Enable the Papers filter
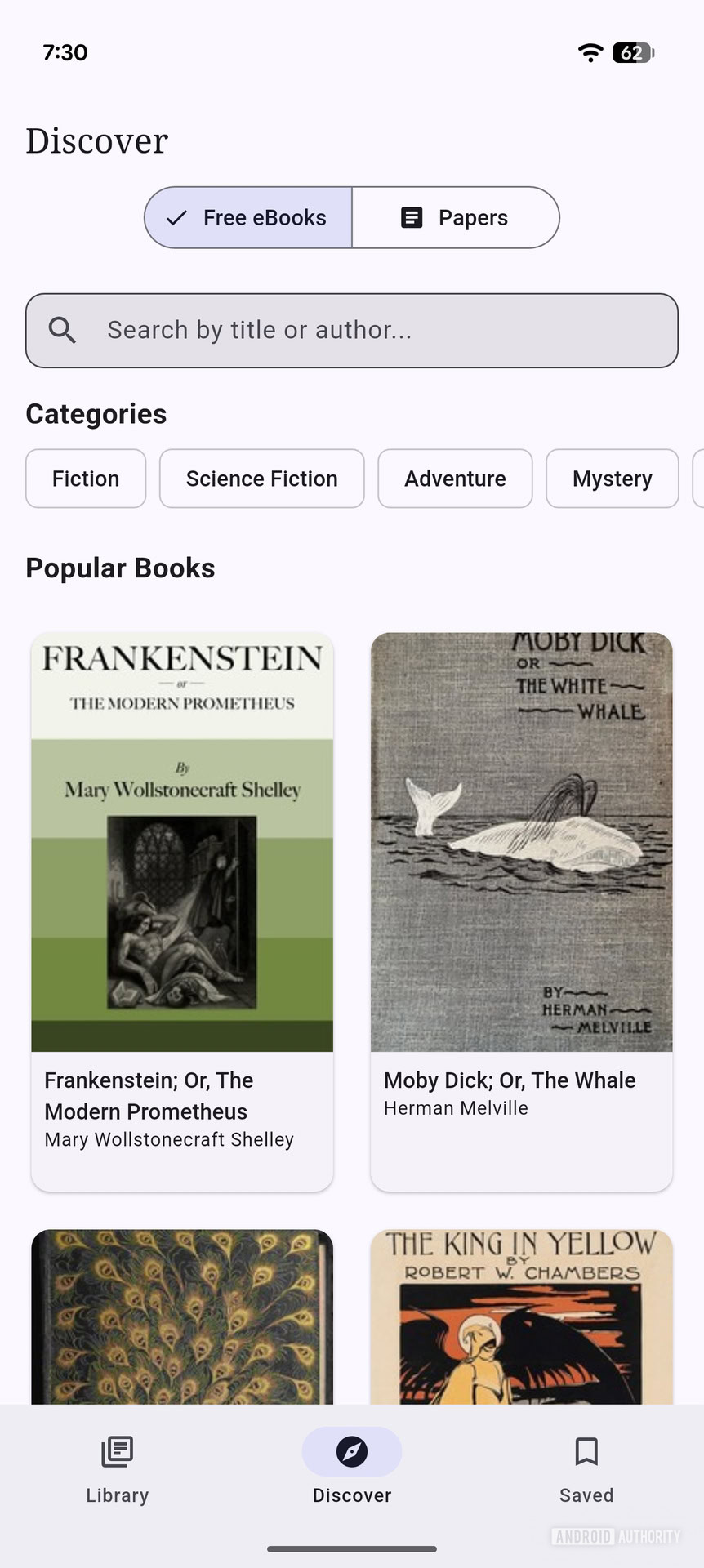704x1568 pixels. pos(455,217)
